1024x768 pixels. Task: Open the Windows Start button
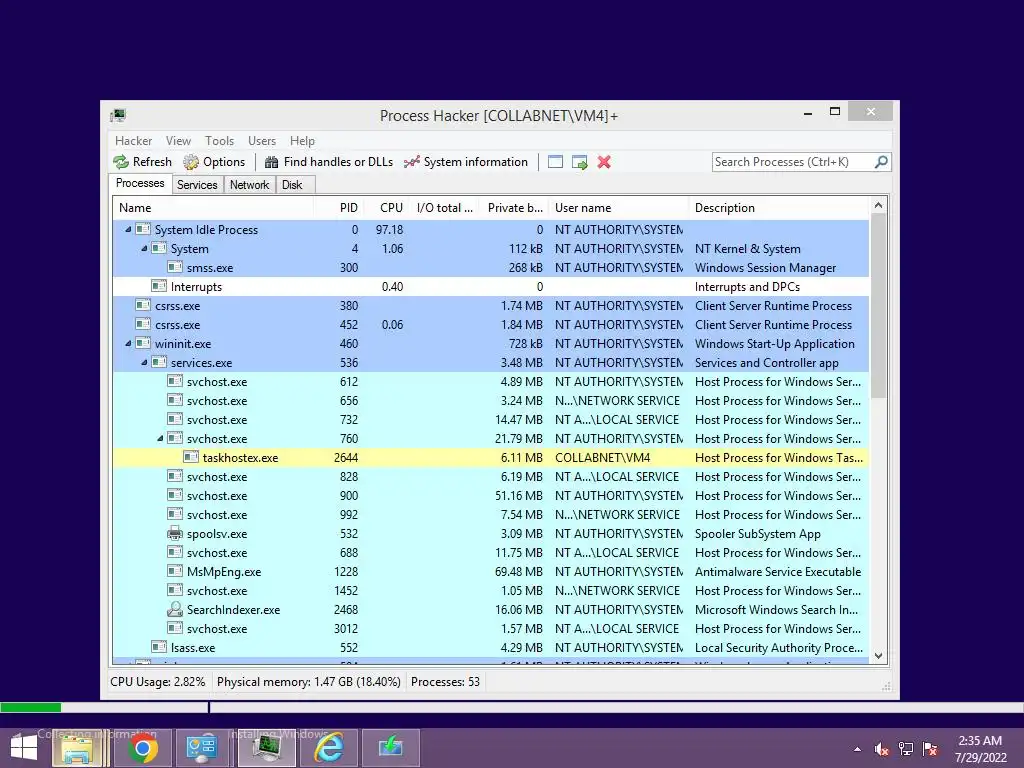tap(24, 748)
